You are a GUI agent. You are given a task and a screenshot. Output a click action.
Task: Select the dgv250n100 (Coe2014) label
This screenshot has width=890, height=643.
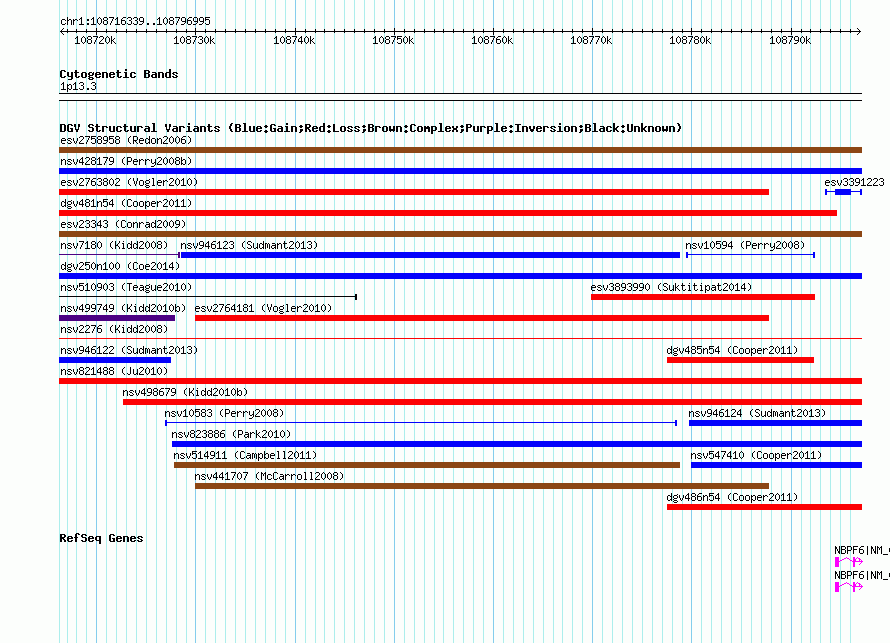120,266
